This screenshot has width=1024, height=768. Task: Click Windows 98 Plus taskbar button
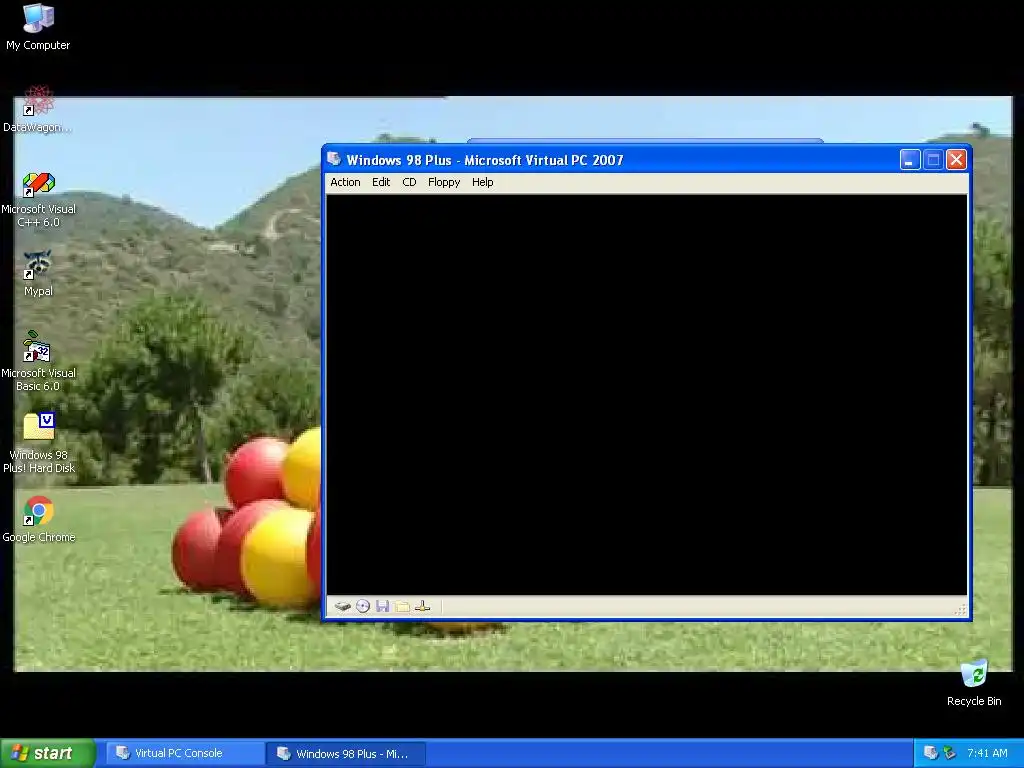tap(346, 754)
